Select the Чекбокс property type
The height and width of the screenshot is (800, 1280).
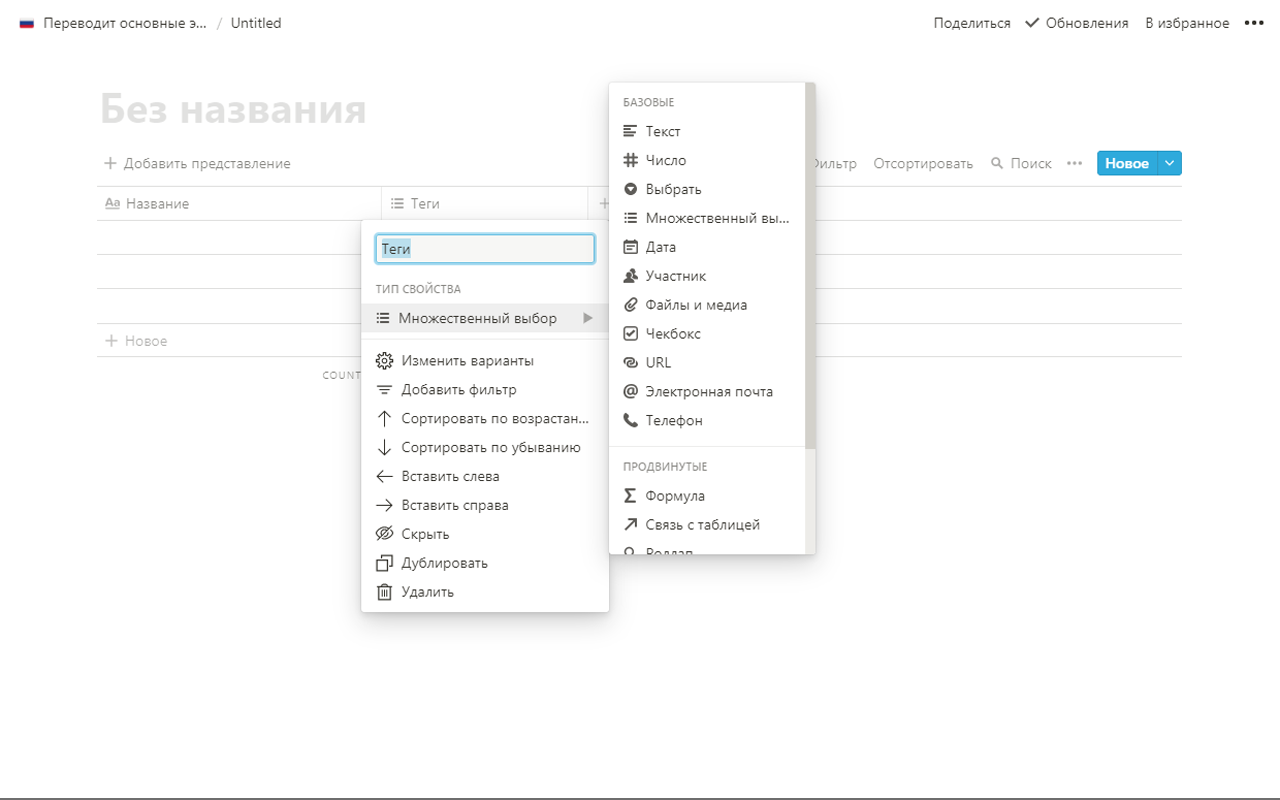coord(672,334)
